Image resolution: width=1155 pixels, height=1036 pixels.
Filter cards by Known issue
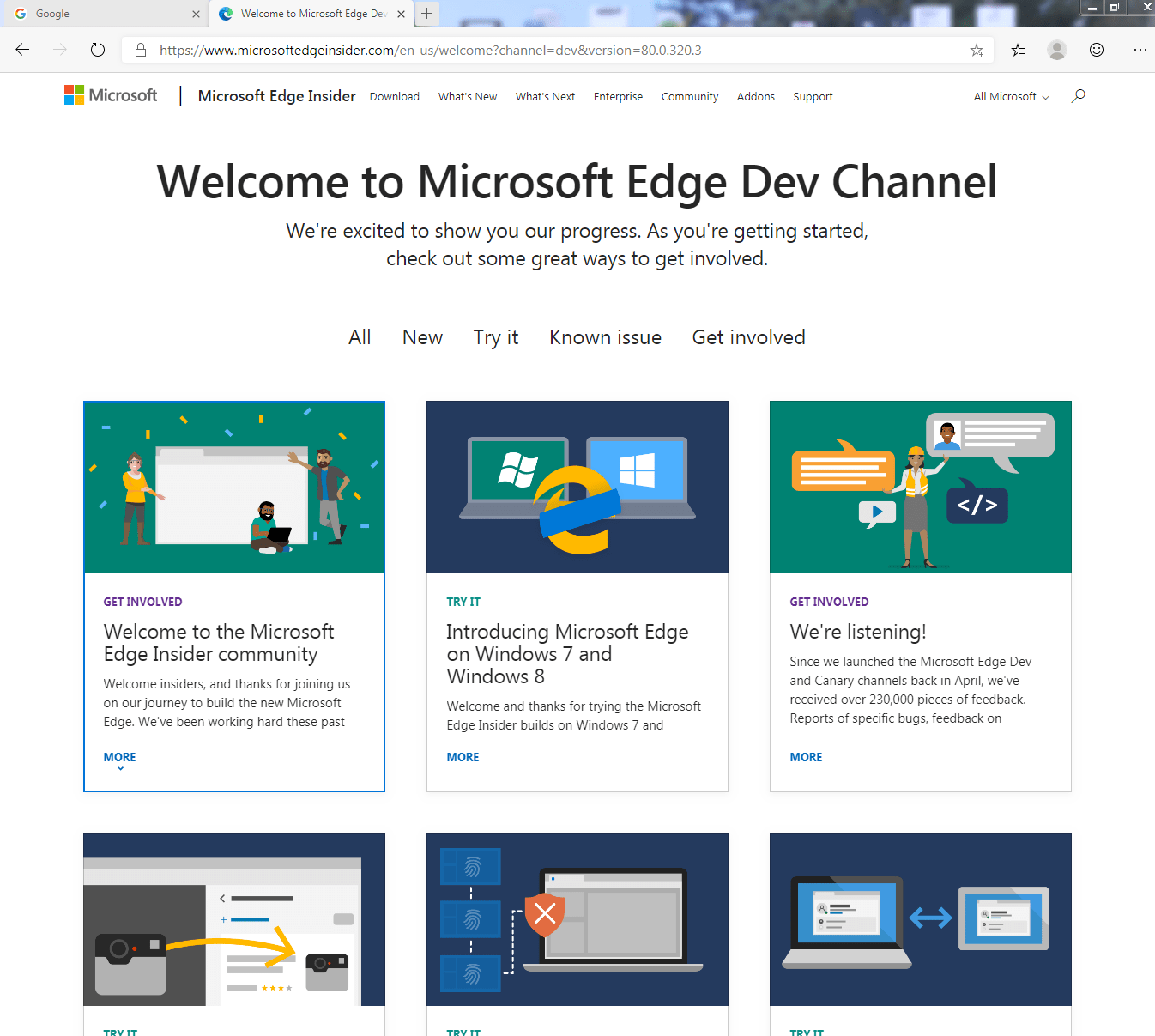click(x=605, y=337)
